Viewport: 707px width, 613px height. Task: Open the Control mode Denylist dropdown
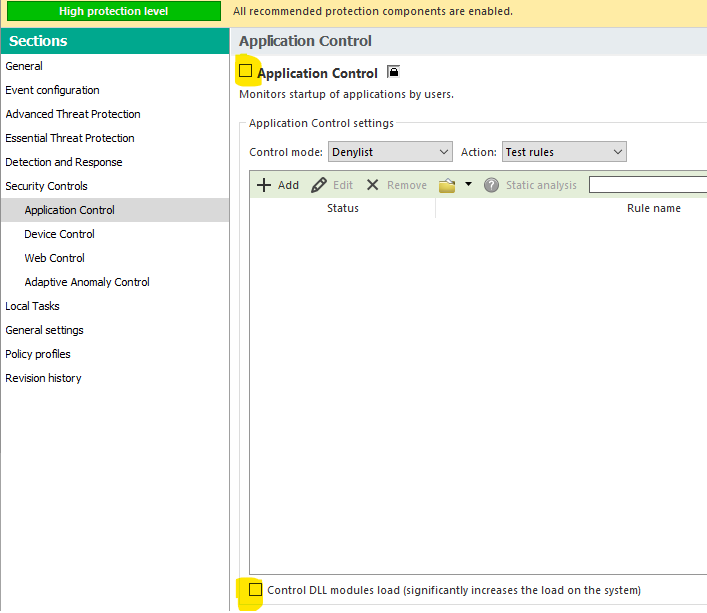[x=390, y=152]
